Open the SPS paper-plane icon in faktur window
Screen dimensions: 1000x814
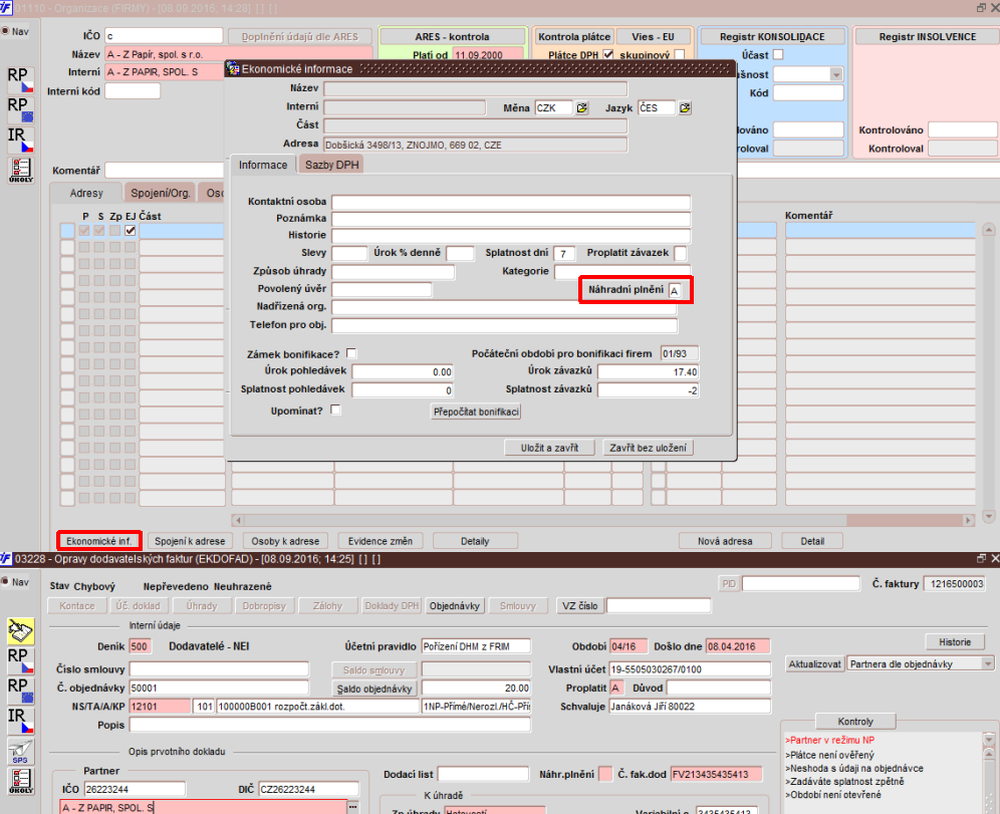(20, 751)
